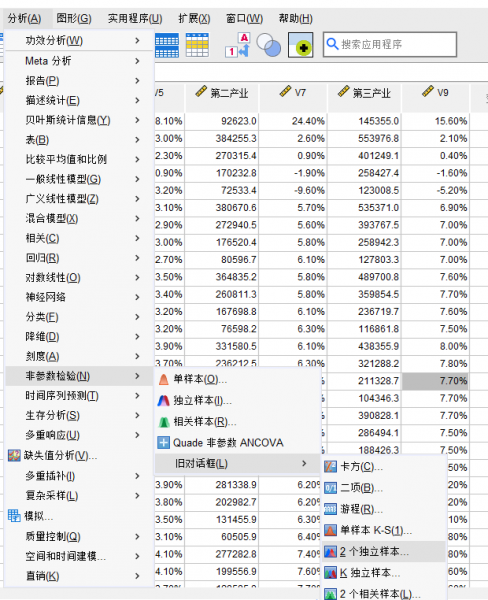Click the ruler icon beside V7 column

[286, 91]
